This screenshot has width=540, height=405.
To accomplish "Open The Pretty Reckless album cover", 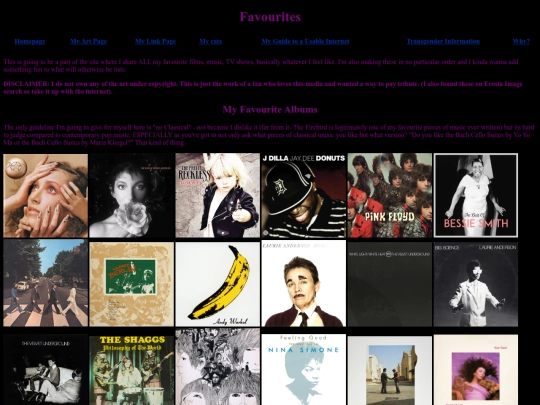I will point(218,196).
